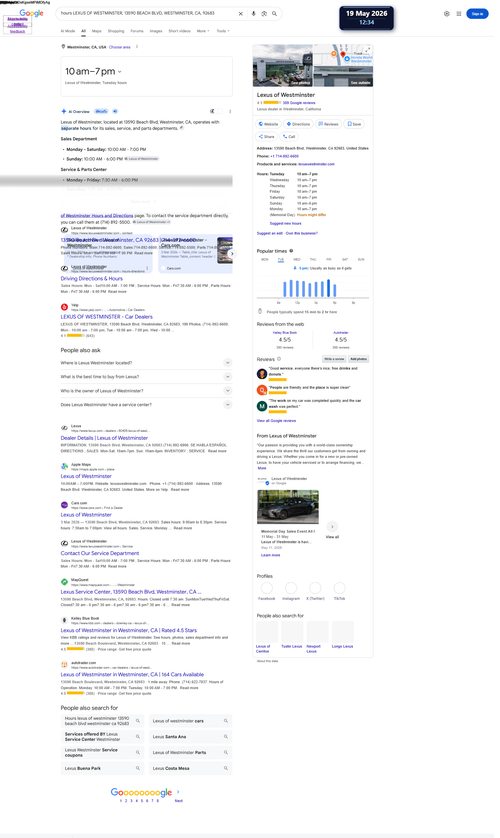The image size is (500, 838).
Task: Open the Tools dropdown
Action: (223, 31)
